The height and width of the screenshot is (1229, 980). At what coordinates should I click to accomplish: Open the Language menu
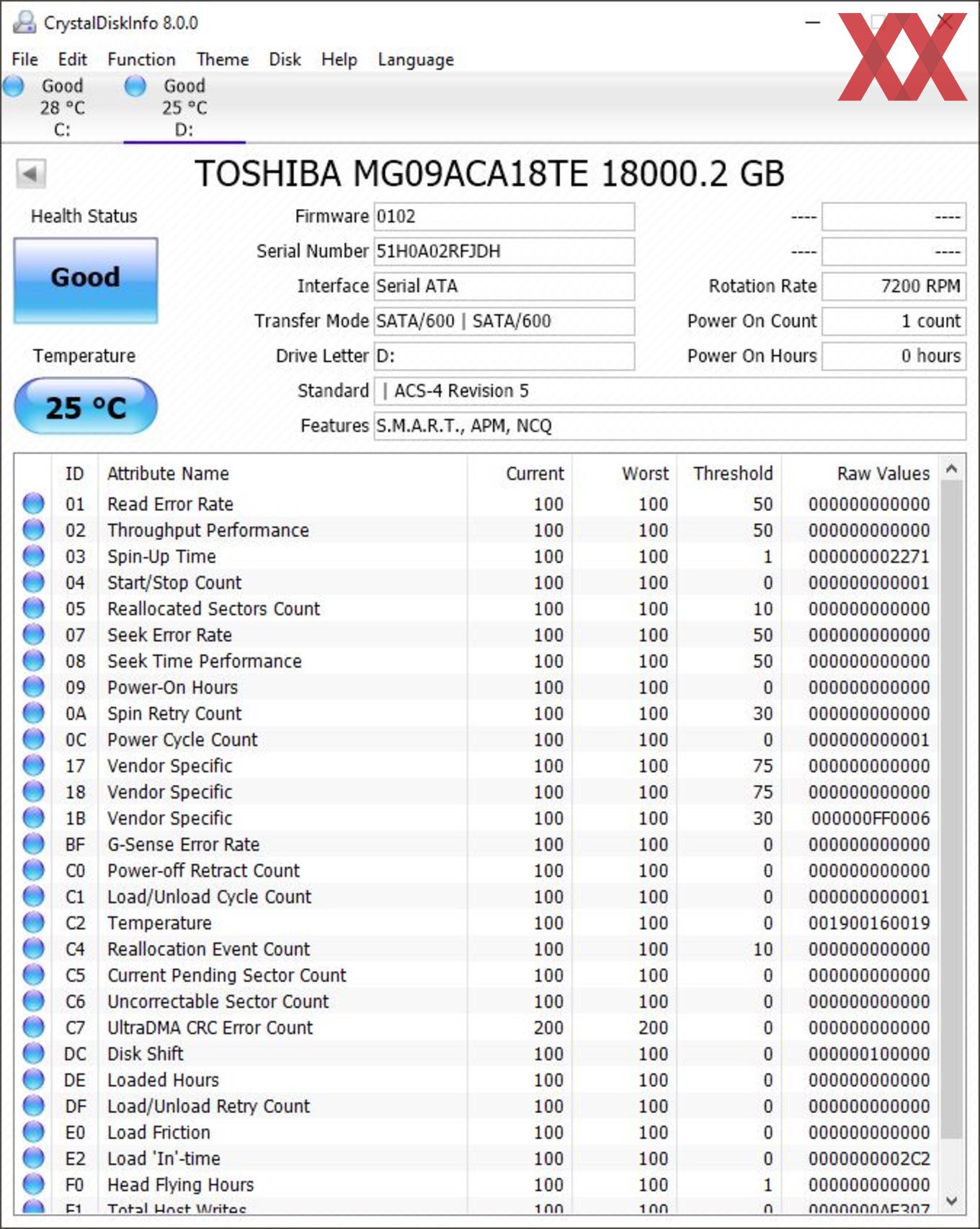click(x=416, y=59)
